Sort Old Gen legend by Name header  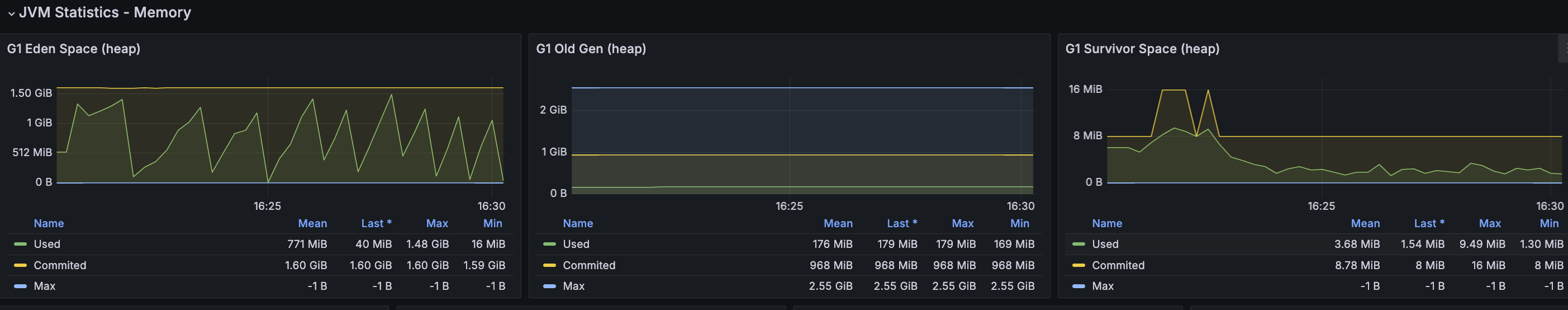coord(578,223)
